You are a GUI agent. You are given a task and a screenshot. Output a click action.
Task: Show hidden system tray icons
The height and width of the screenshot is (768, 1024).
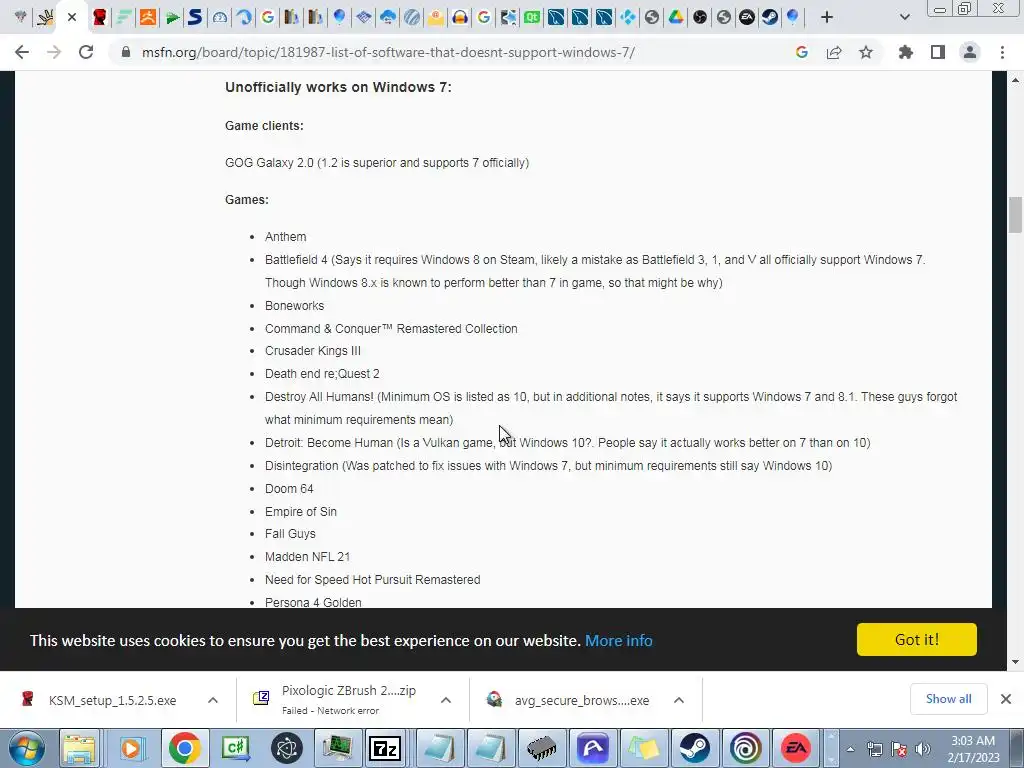tap(850, 749)
